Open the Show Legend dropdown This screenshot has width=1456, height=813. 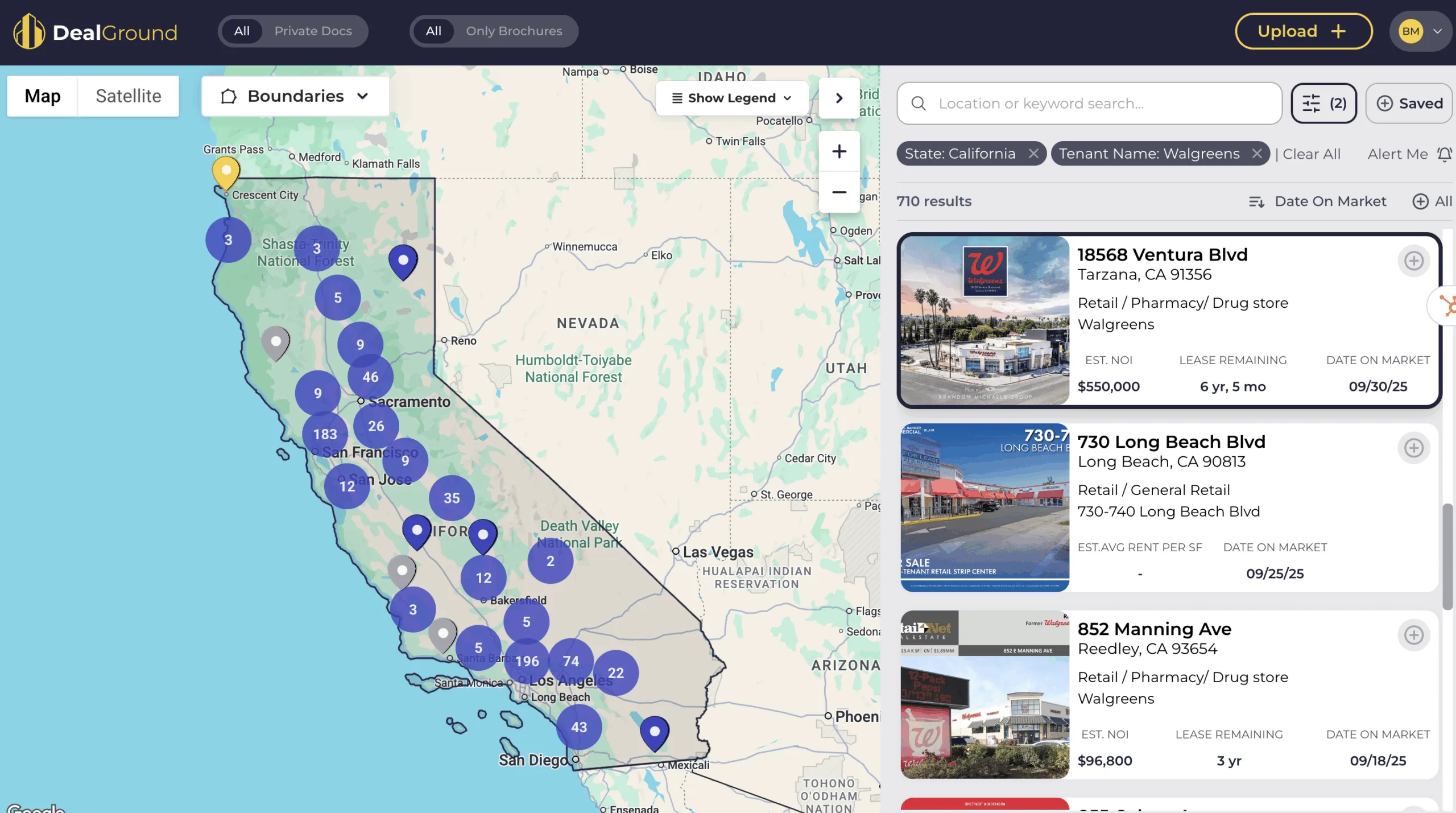coord(731,97)
